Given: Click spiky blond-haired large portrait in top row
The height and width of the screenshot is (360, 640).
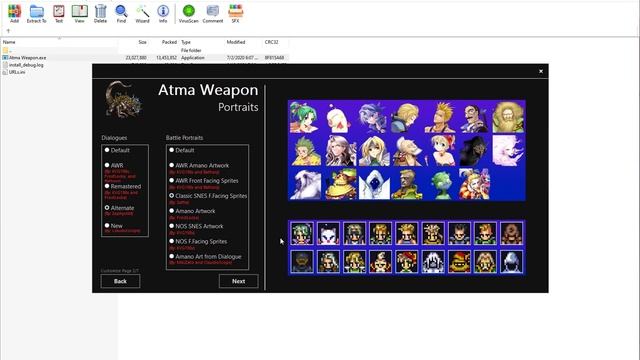Looking at the screenshot, I should (440, 117).
